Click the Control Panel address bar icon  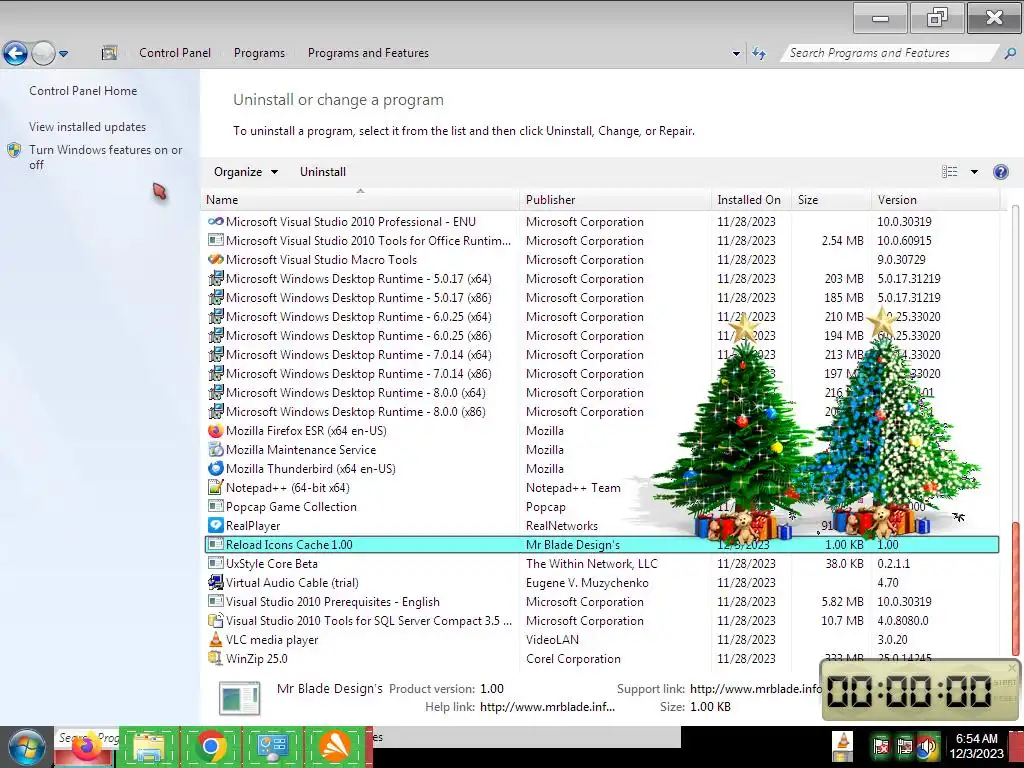click(x=109, y=53)
